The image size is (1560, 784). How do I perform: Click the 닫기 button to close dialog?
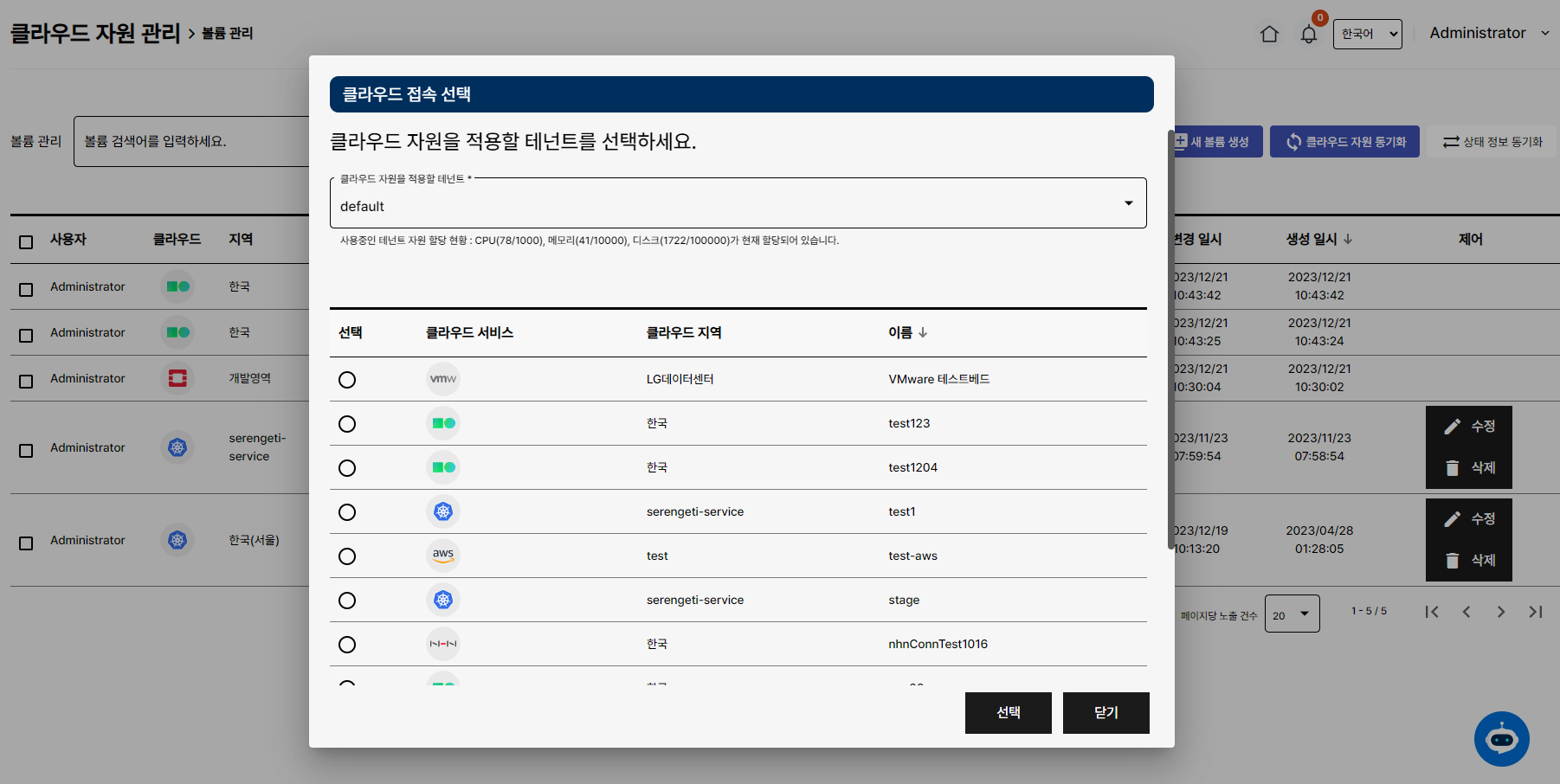1106,712
